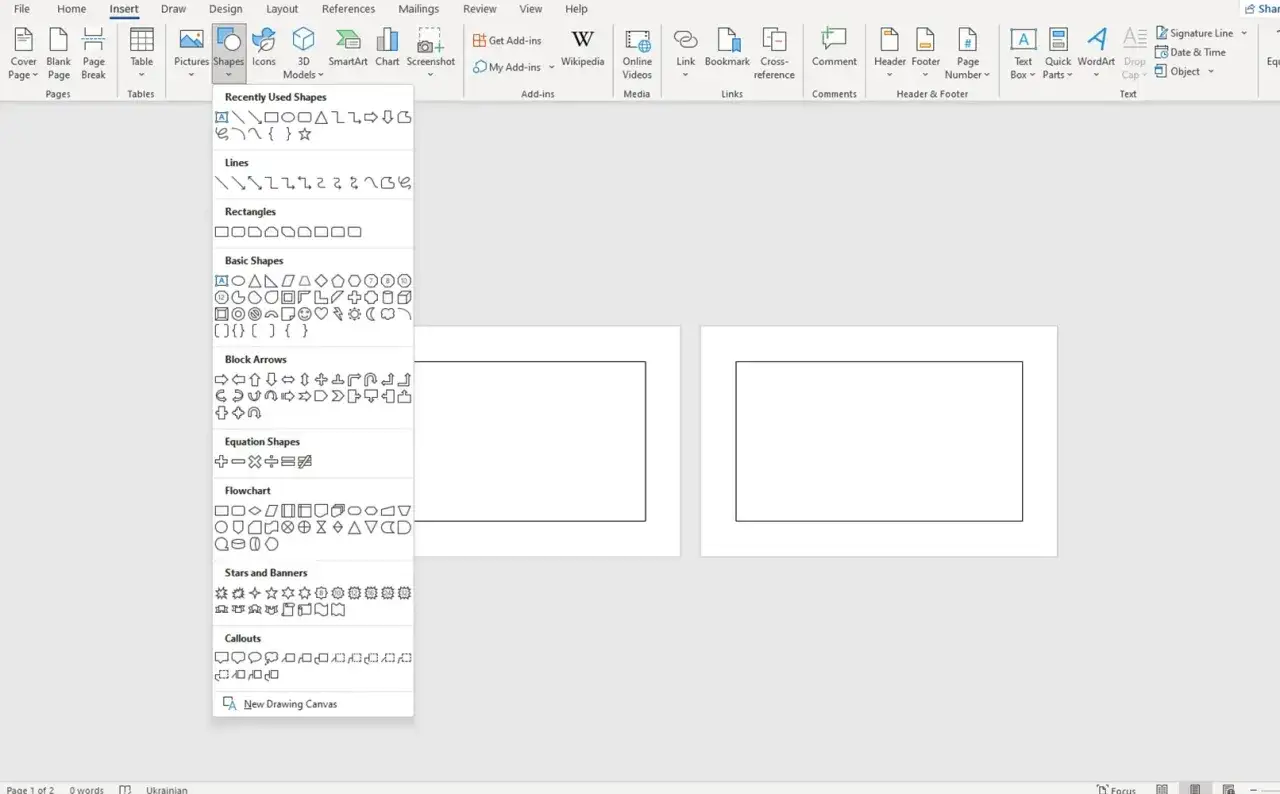Screen dimensions: 1280x794
Task: Select the crescent moon basic shape
Action: pos(371,314)
